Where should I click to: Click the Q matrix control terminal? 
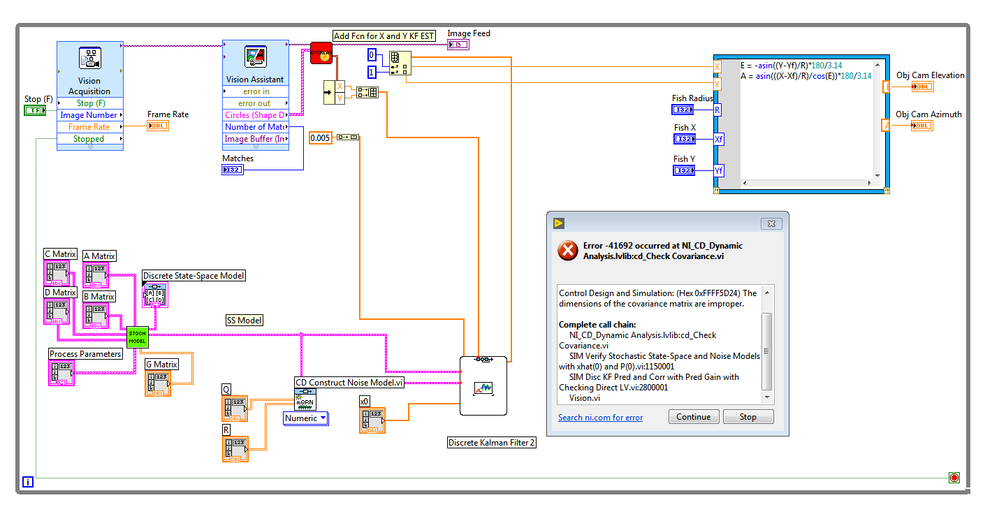234,409
